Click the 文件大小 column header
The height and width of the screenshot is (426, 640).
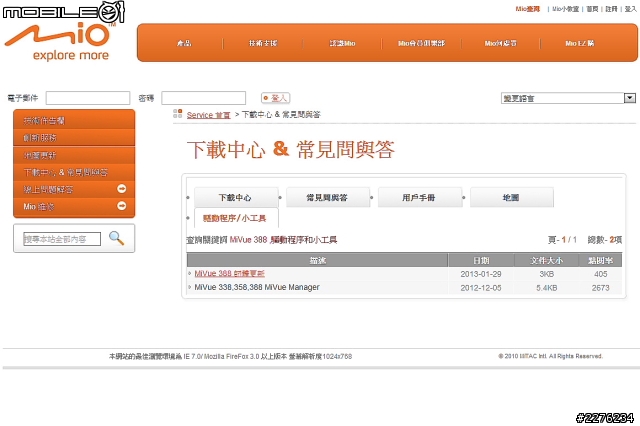click(x=546, y=260)
